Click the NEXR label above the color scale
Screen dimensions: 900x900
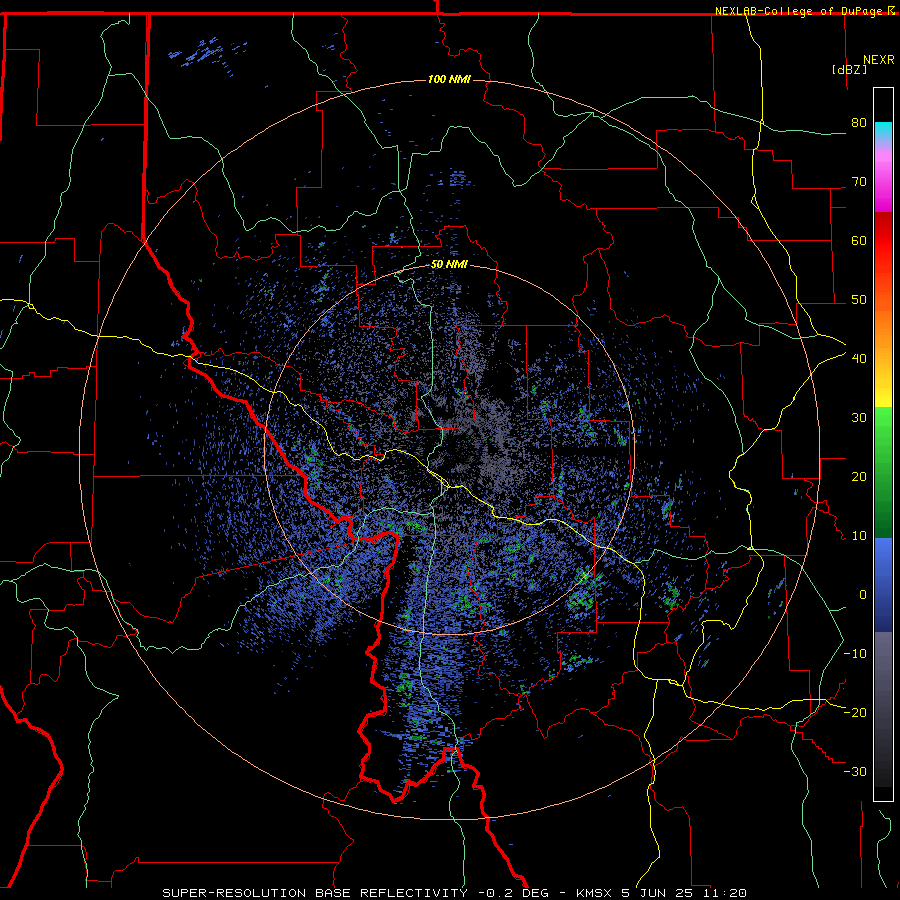[879, 60]
